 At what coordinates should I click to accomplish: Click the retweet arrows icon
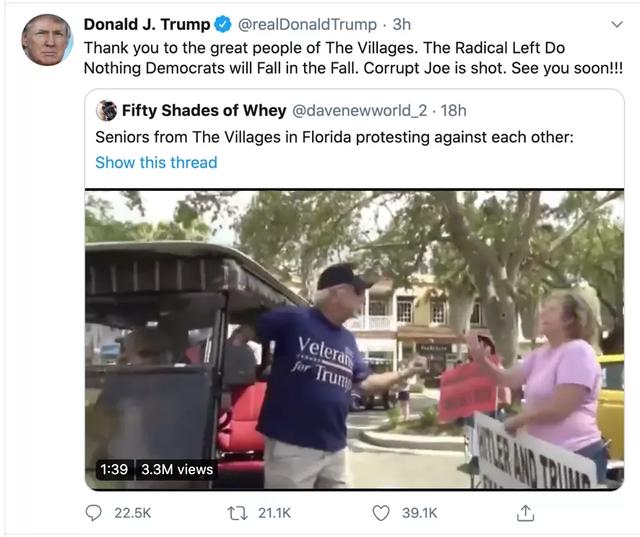pyautogui.click(x=237, y=512)
